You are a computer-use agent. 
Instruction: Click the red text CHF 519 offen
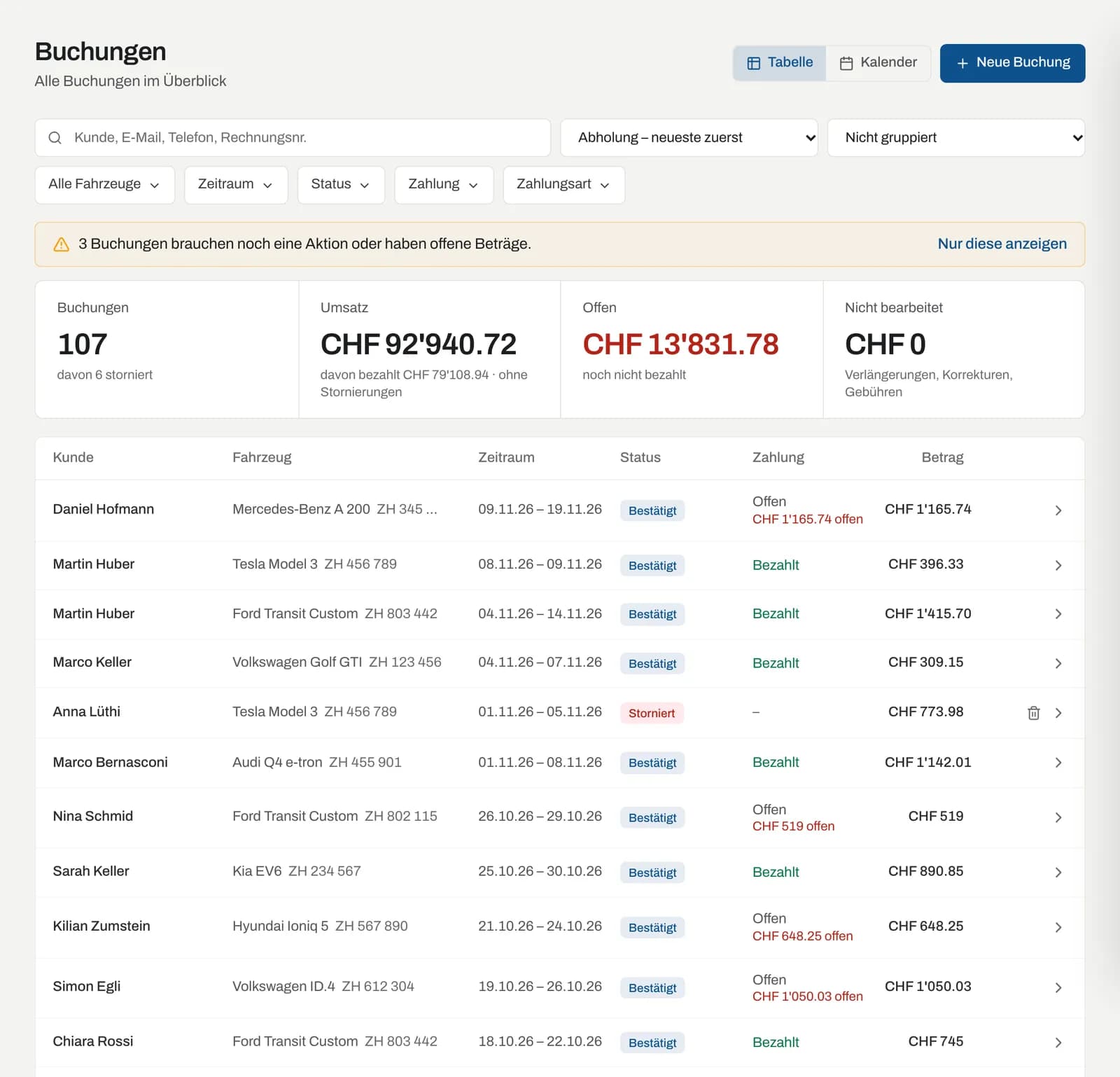pyautogui.click(x=794, y=826)
